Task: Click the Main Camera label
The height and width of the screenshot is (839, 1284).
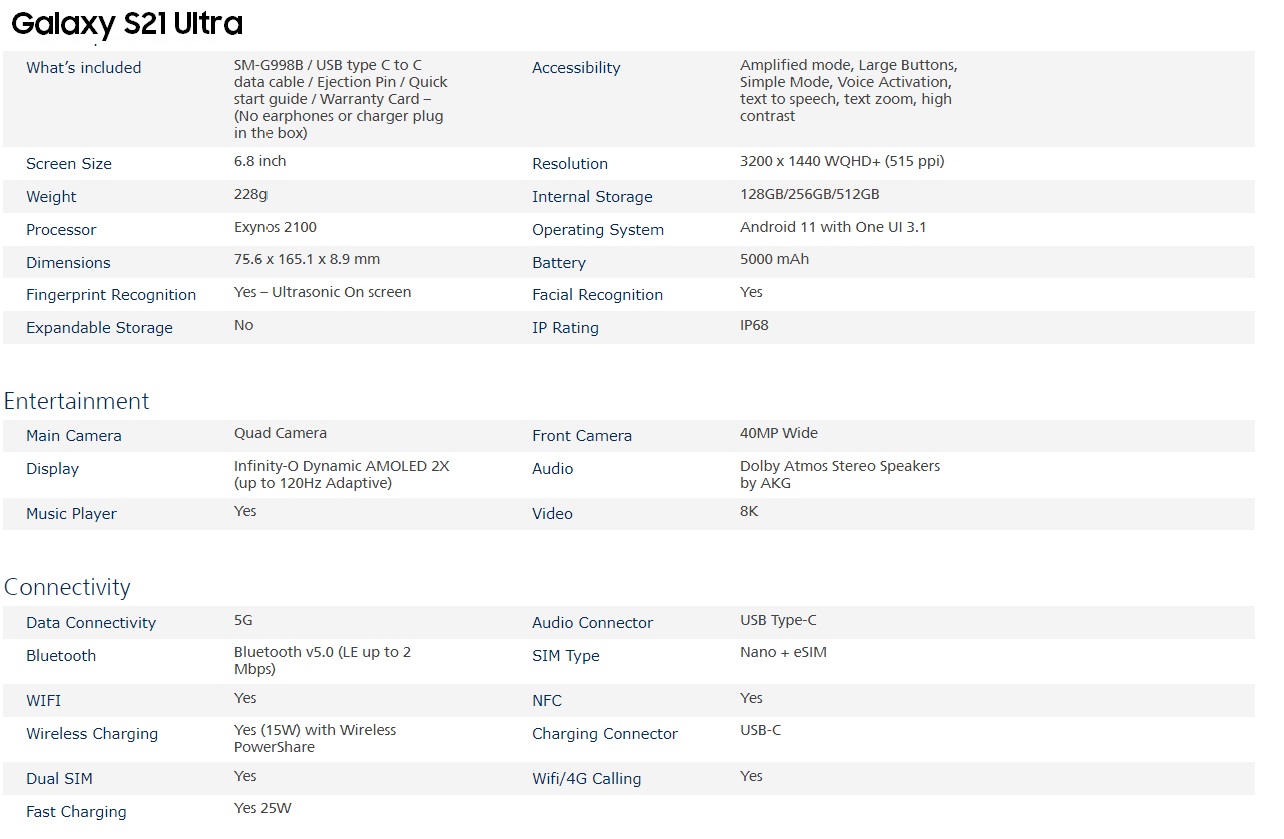Action: [x=74, y=436]
